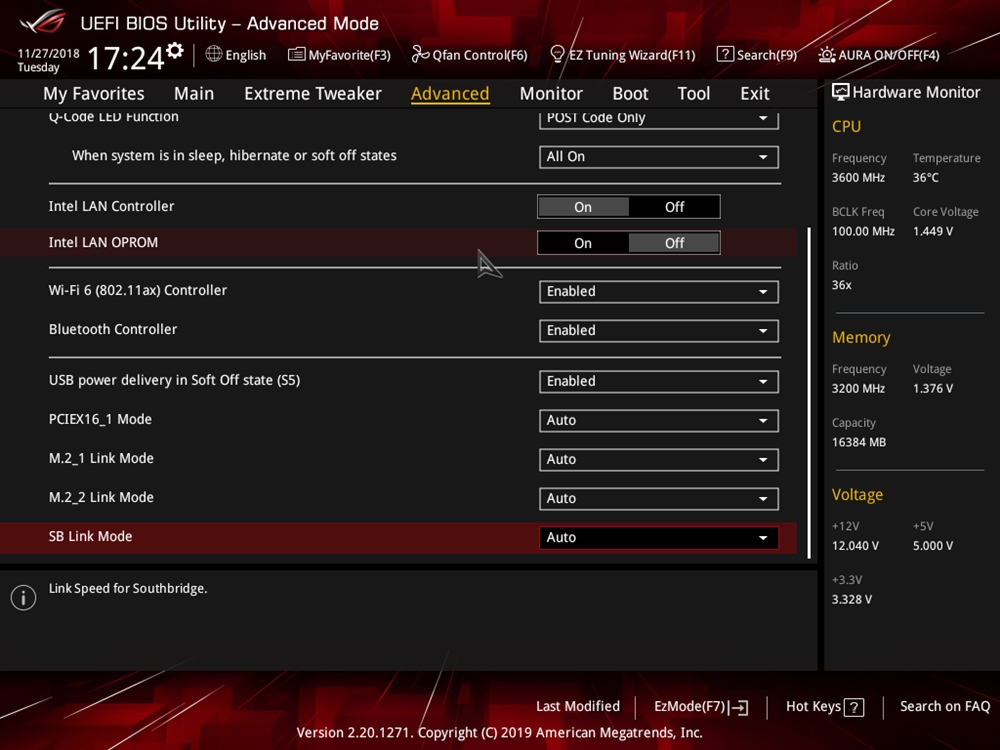Open Search(F9)
The width and height of the screenshot is (1000, 750).
[757, 55]
